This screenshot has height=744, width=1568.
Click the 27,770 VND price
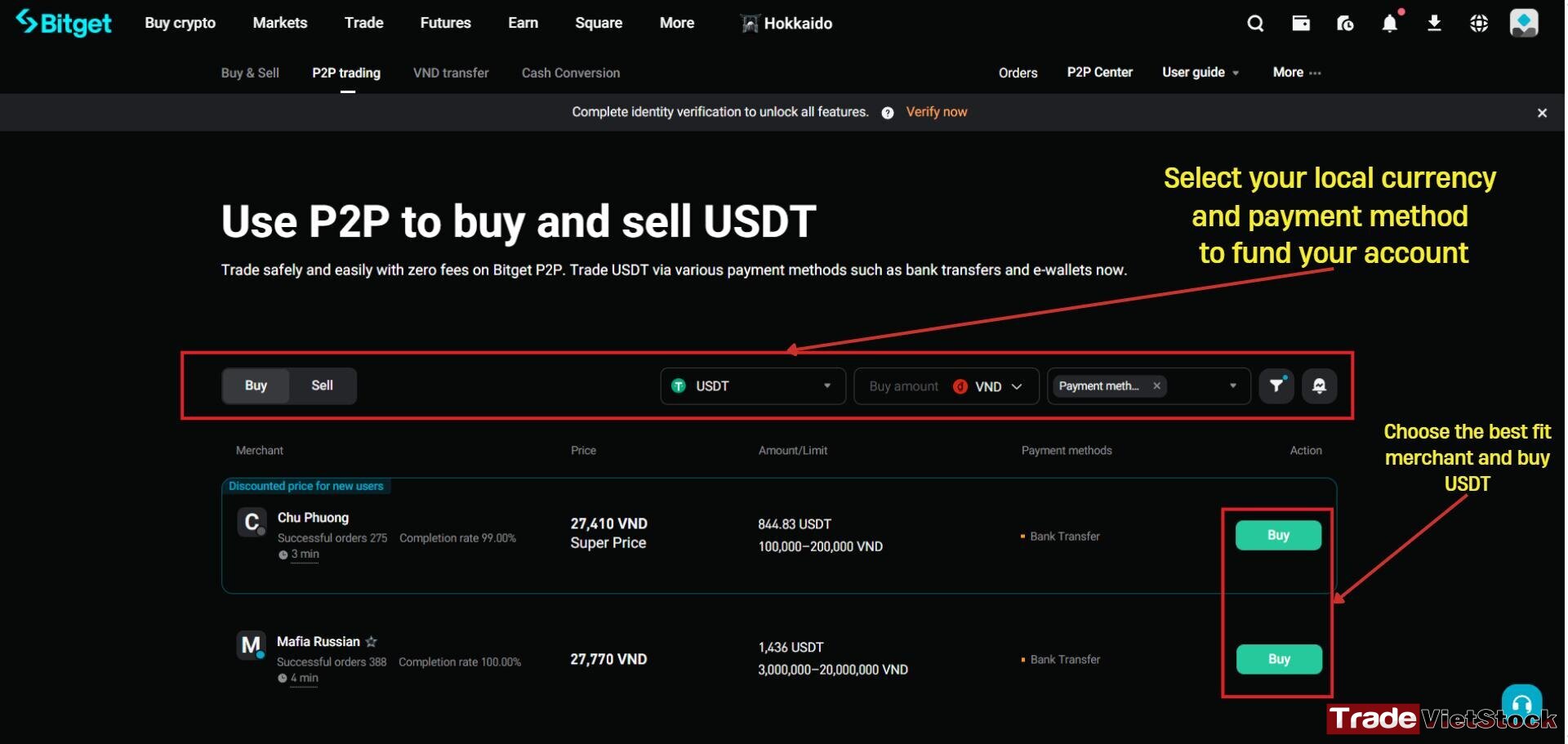click(608, 659)
